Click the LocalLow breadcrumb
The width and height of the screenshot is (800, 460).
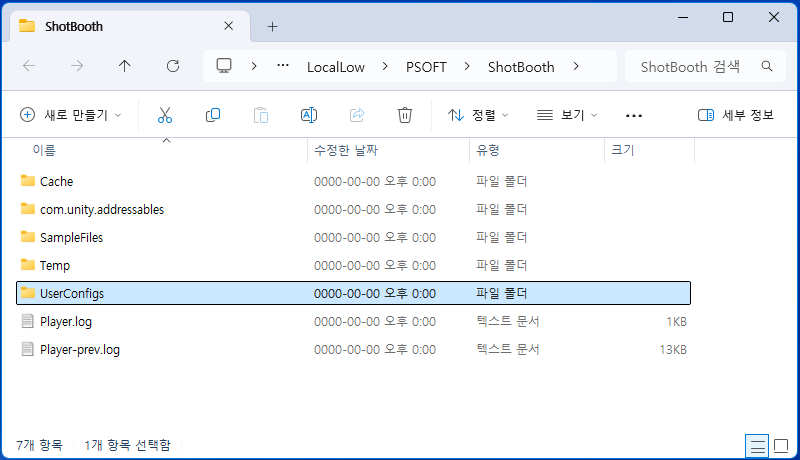tap(335, 67)
